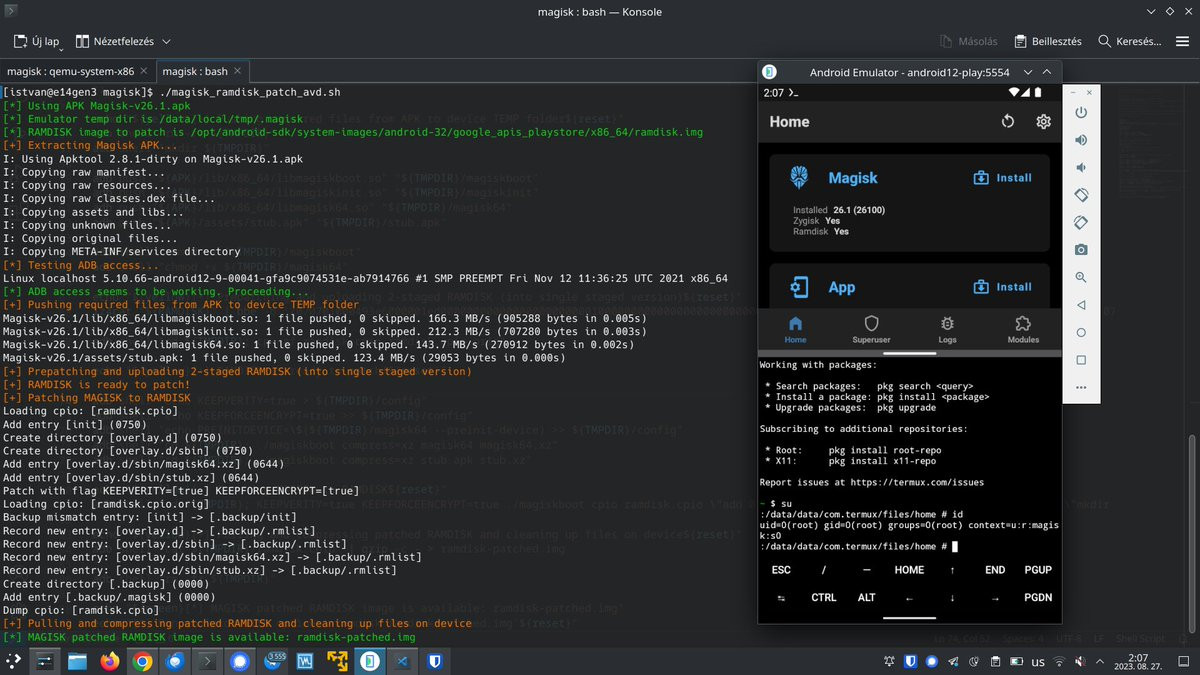Launch Firefox from the taskbar

(x=110, y=661)
